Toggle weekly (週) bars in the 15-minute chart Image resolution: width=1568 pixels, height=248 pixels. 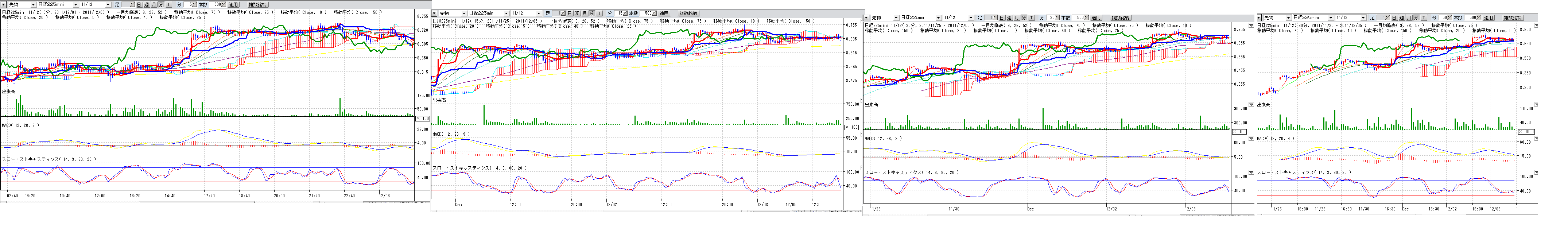pos(577,13)
